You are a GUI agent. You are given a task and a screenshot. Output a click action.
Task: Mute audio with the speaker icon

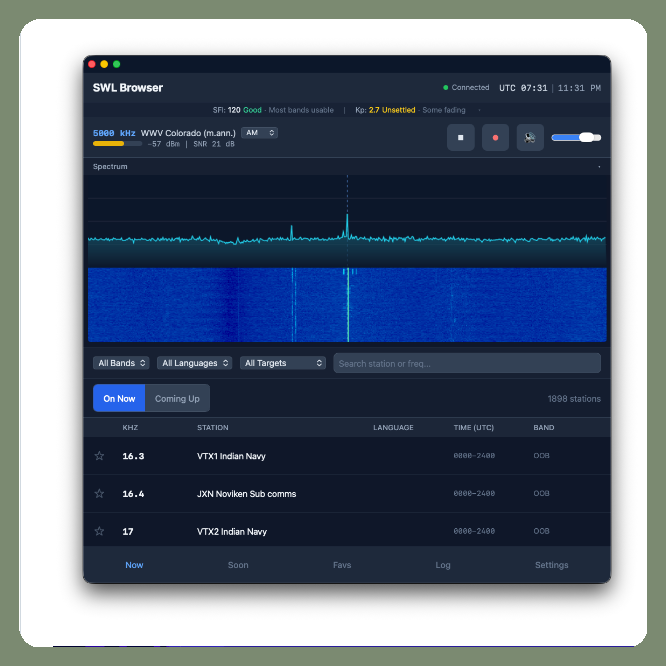(x=530, y=137)
